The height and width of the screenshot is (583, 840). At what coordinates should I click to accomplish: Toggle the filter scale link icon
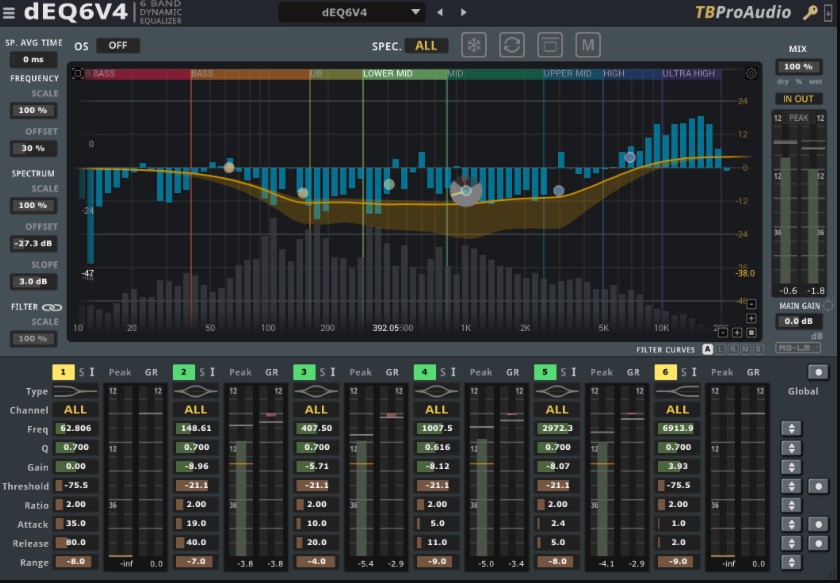52,308
